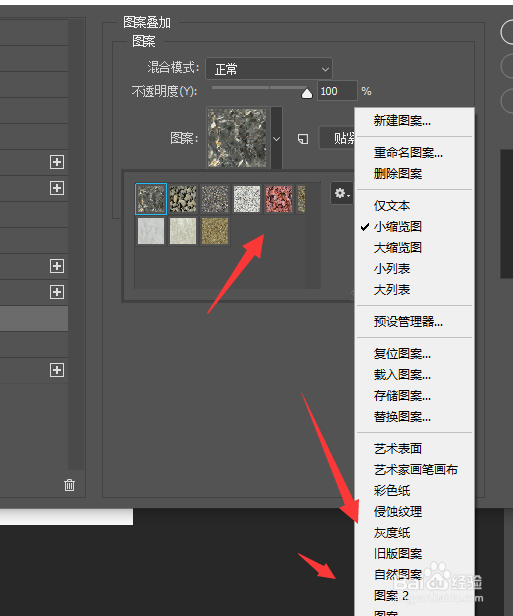This screenshot has height=616, width=513.
Task: Select the white granite pattern swatch
Action: tap(247, 199)
